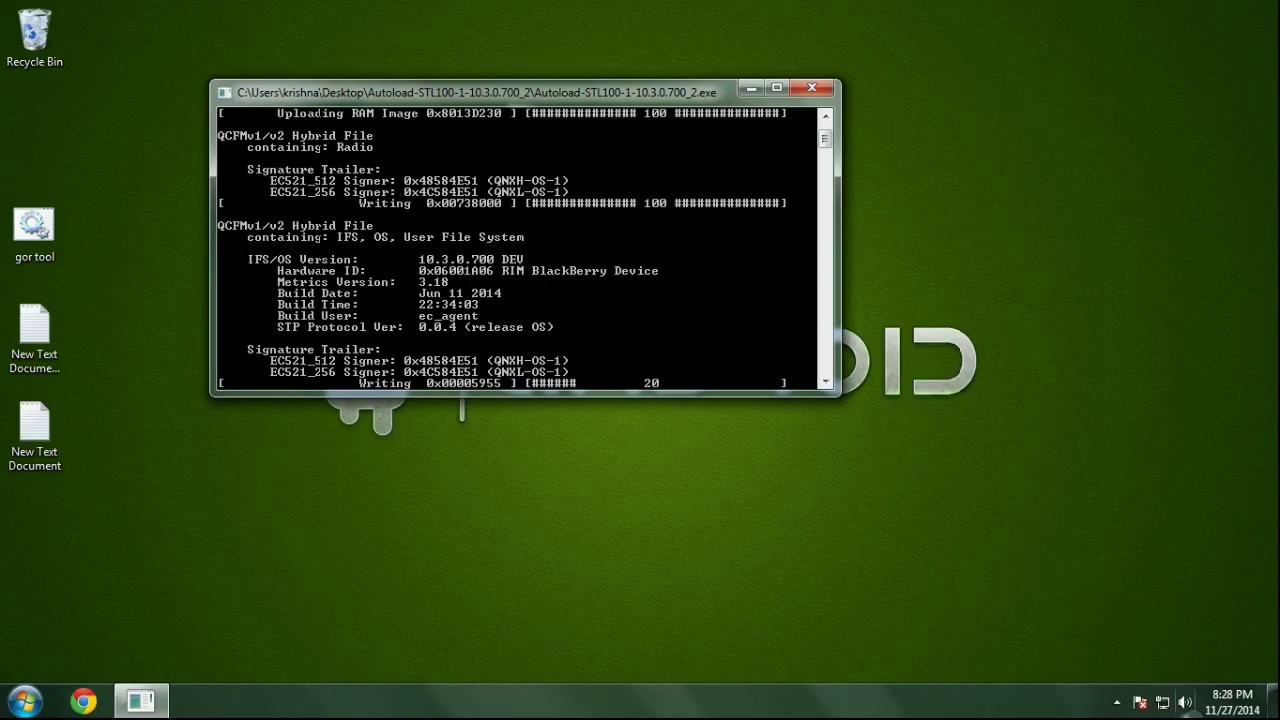The width and height of the screenshot is (1280, 720).
Task: Minimize the Autoload console window
Action: pos(752,88)
